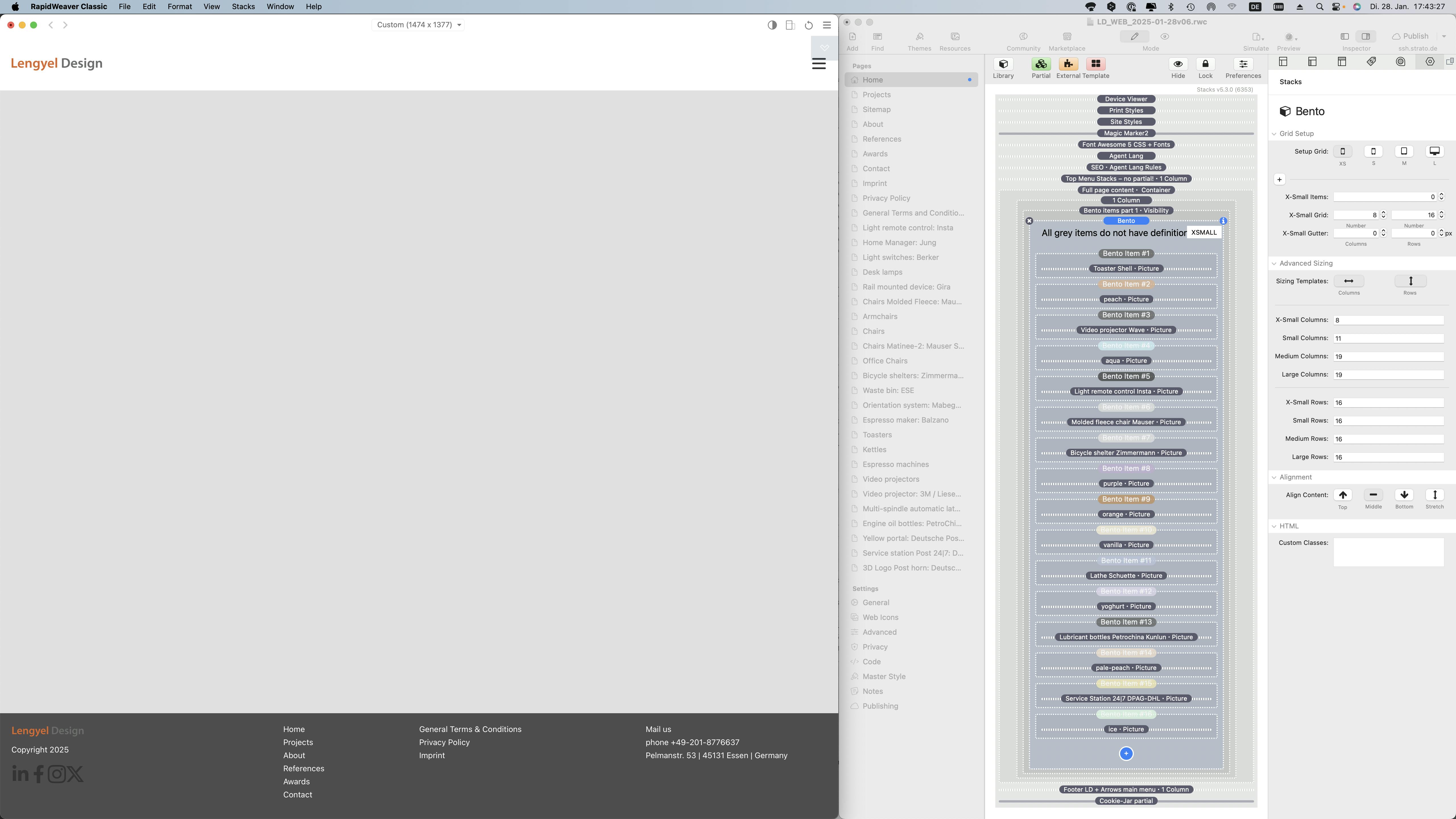Open the Marketplace icon
The height and width of the screenshot is (819, 1456).
[1067, 37]
